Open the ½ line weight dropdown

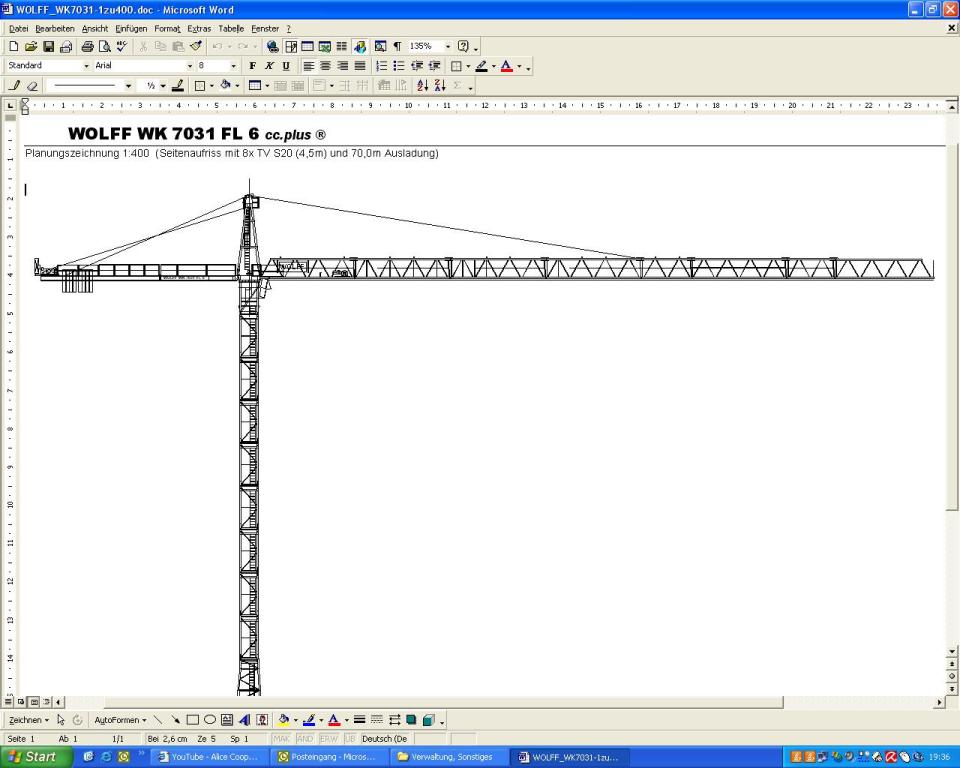pyautogui.click(x=163, y=86)
